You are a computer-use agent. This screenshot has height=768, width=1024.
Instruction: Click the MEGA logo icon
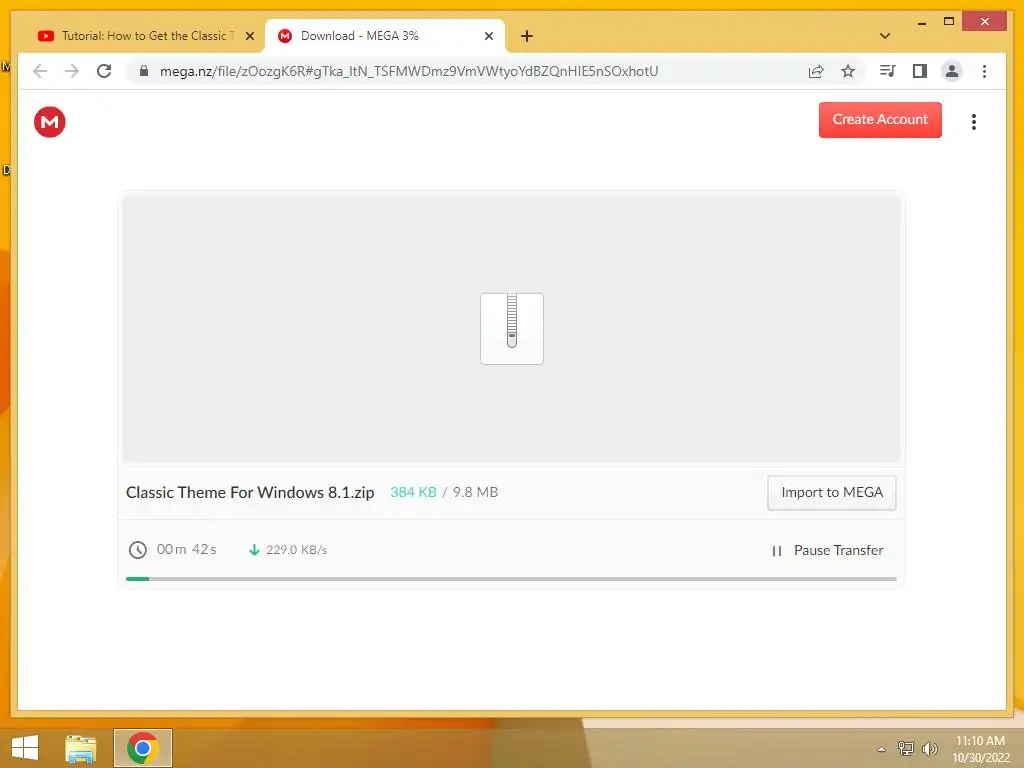tap(50, 122)
